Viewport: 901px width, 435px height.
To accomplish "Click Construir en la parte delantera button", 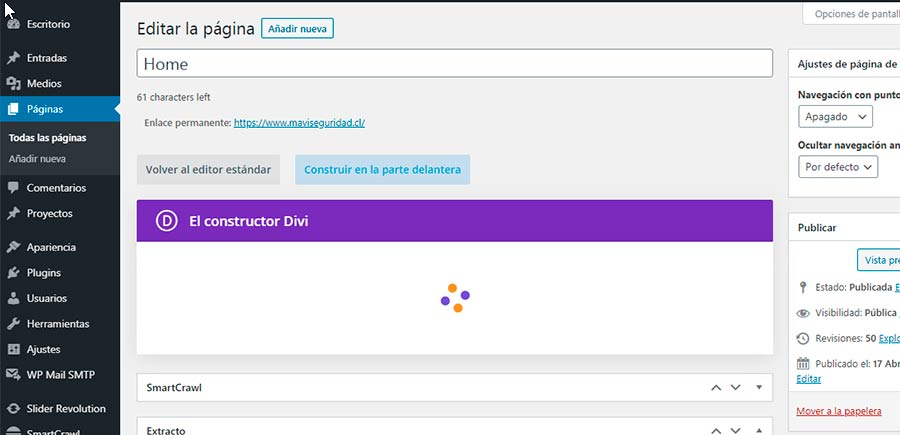I will click(x=382, y=170).
